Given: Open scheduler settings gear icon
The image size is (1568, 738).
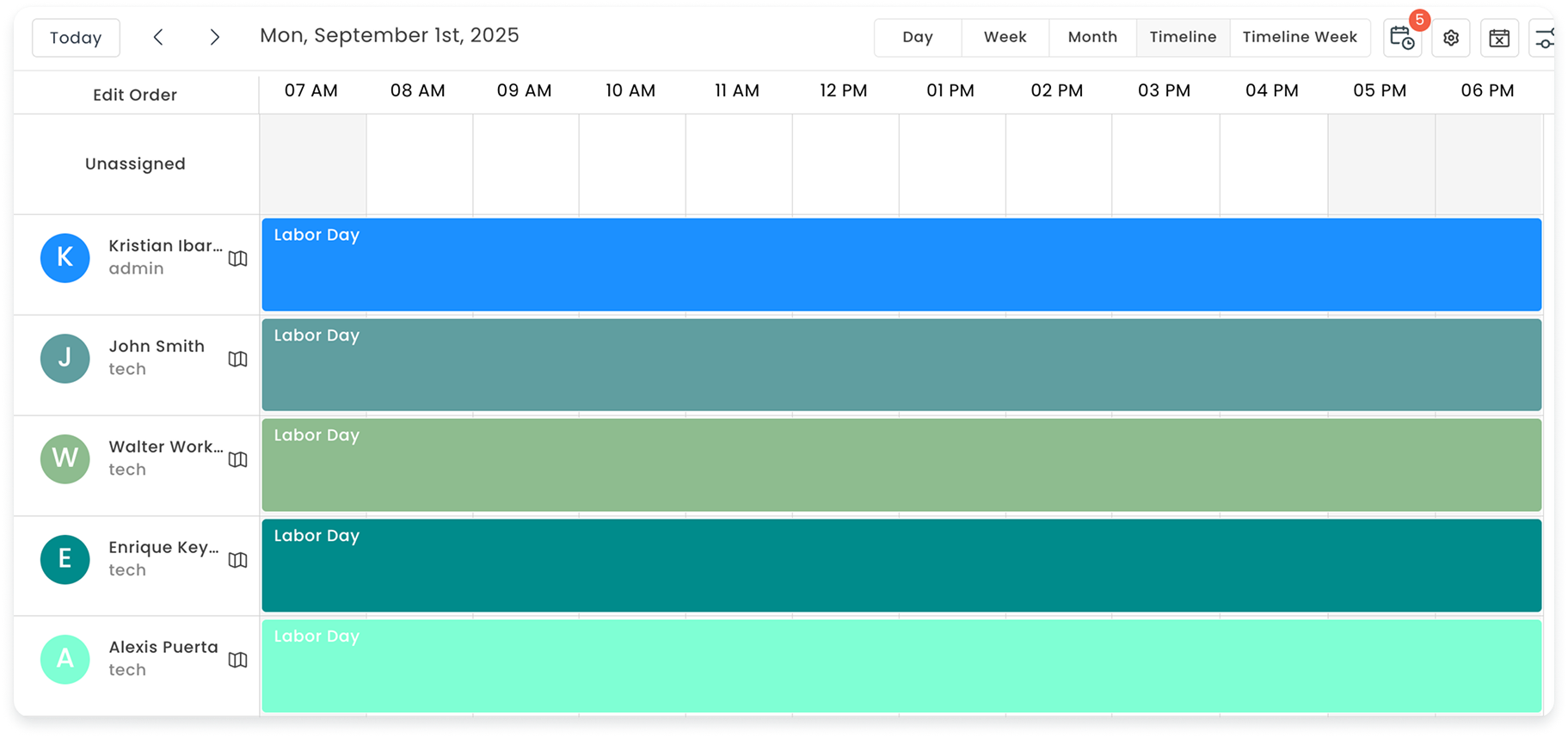Looking at the screenshot, I should point(1451,38).
